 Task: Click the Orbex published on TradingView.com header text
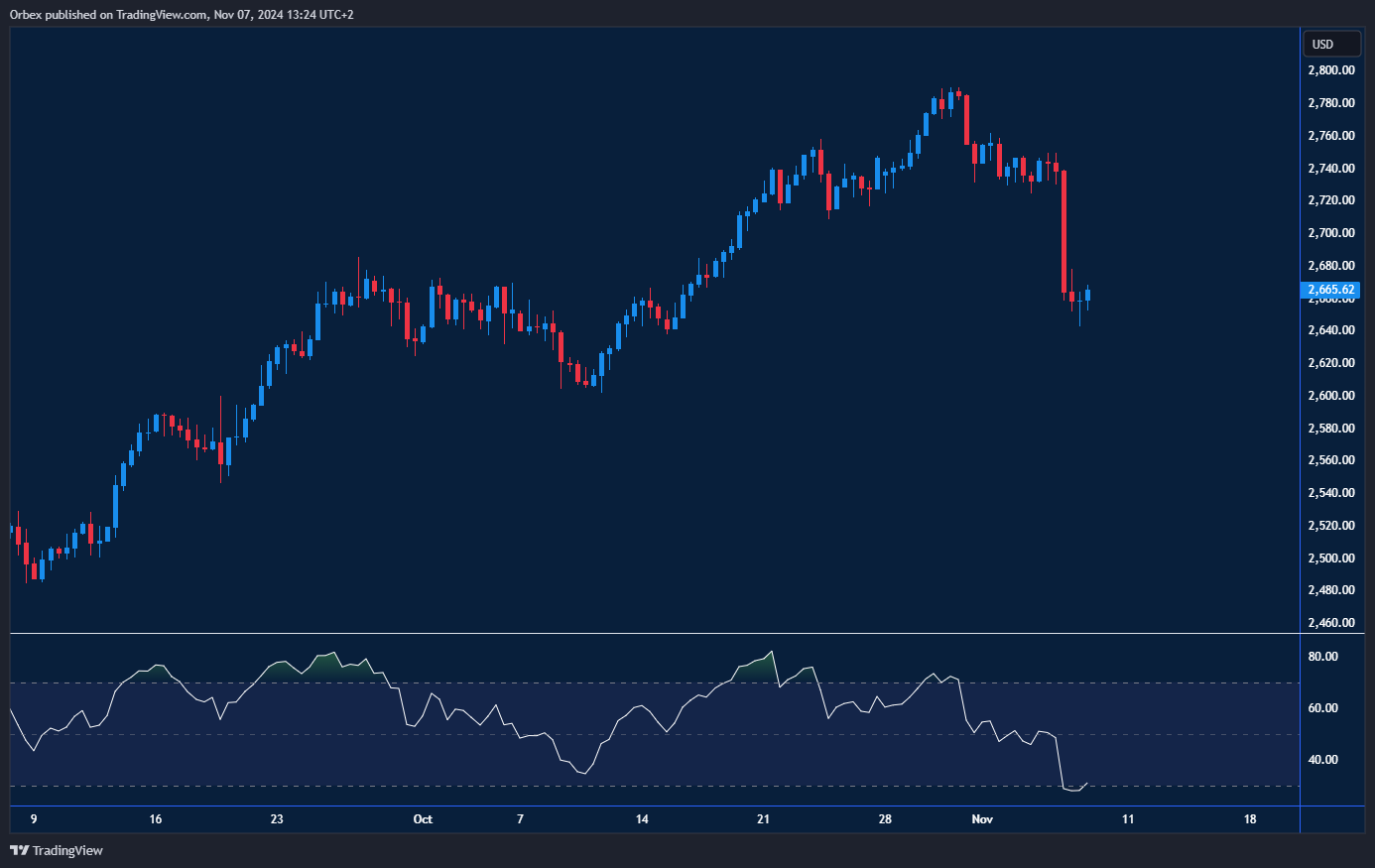pos(181,14)
